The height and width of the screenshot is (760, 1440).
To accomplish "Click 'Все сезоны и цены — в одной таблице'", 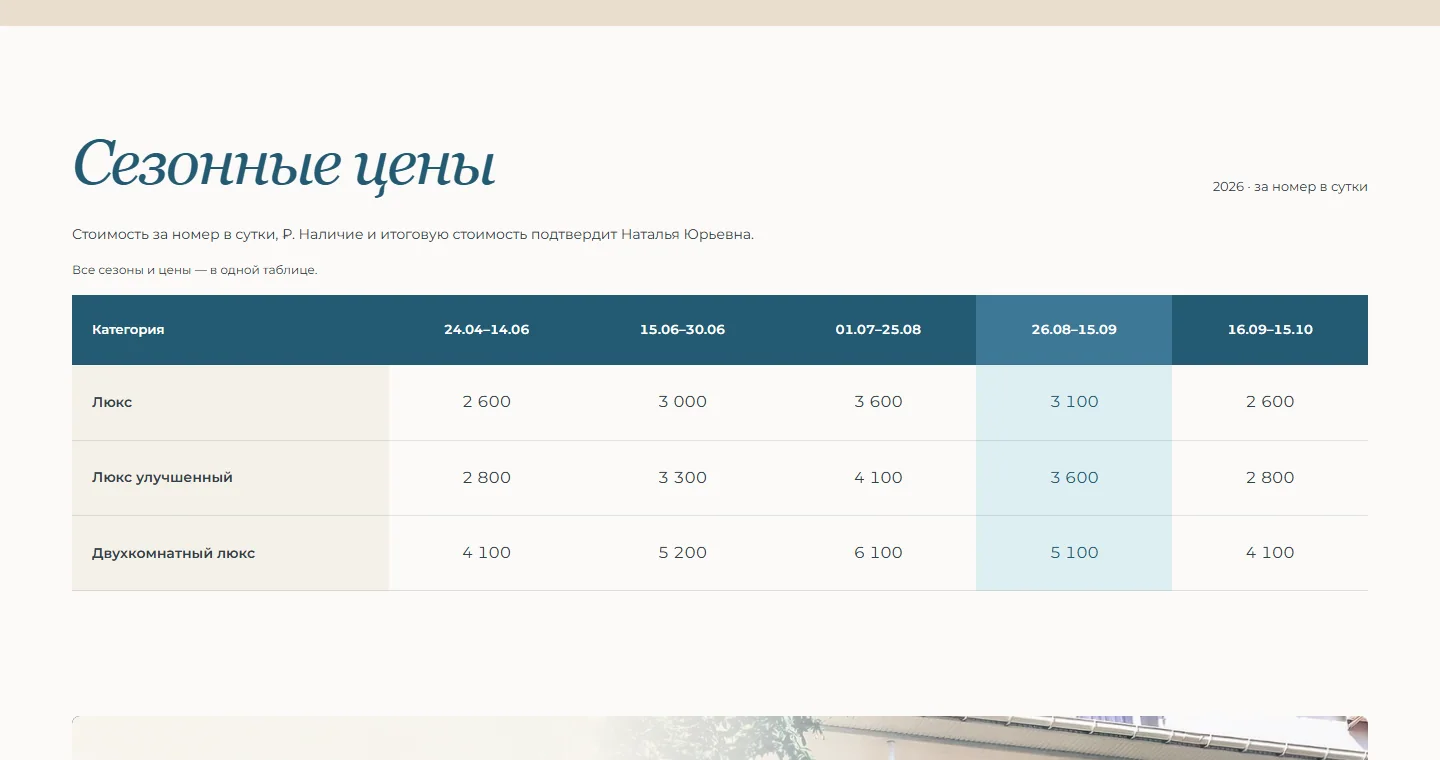I will [x=195, y=270].
